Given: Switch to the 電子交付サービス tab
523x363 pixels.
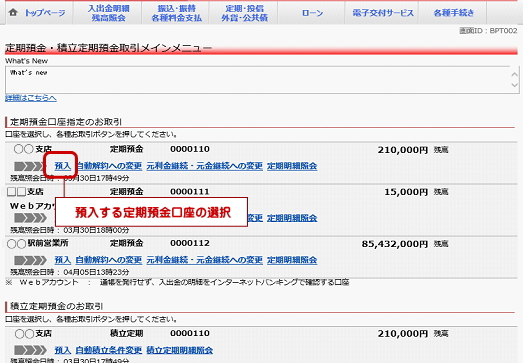Looking at the screenshot, I should coord(383,13).
